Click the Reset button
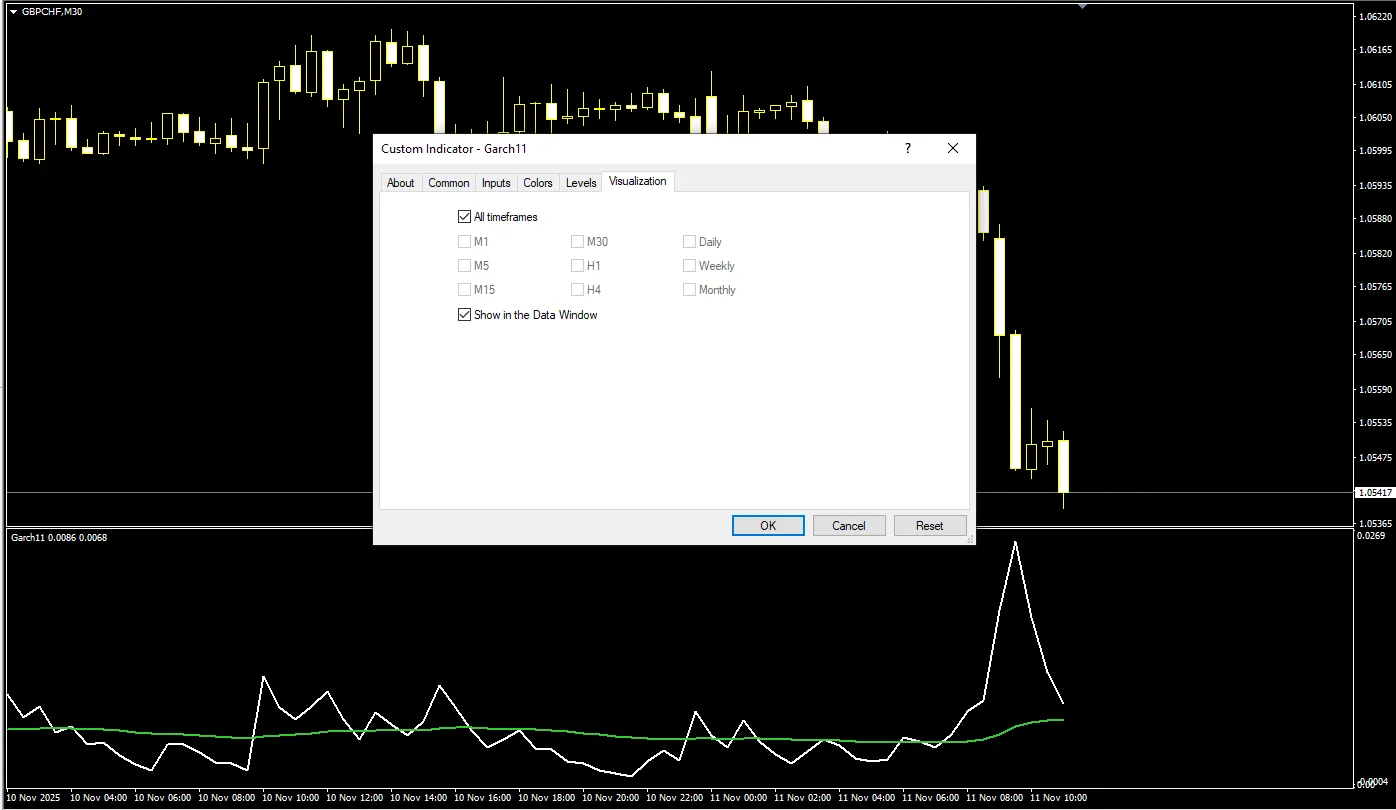Screen dimensions: 1396x810 [x=929, y=526]
